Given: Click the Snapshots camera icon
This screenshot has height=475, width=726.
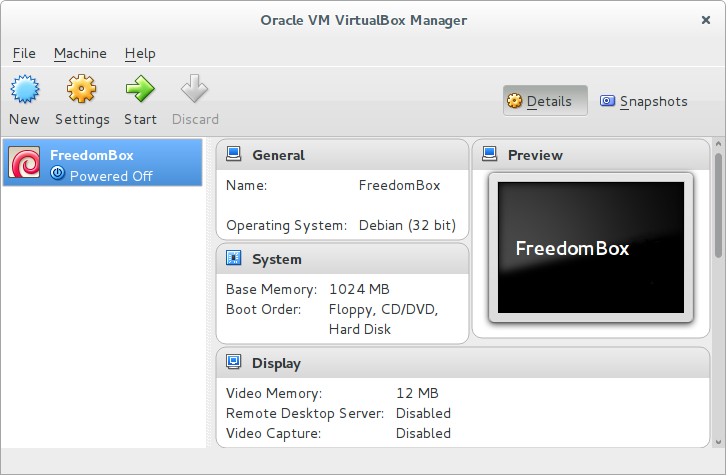Looking at the screenshot, I should [607, 100].
